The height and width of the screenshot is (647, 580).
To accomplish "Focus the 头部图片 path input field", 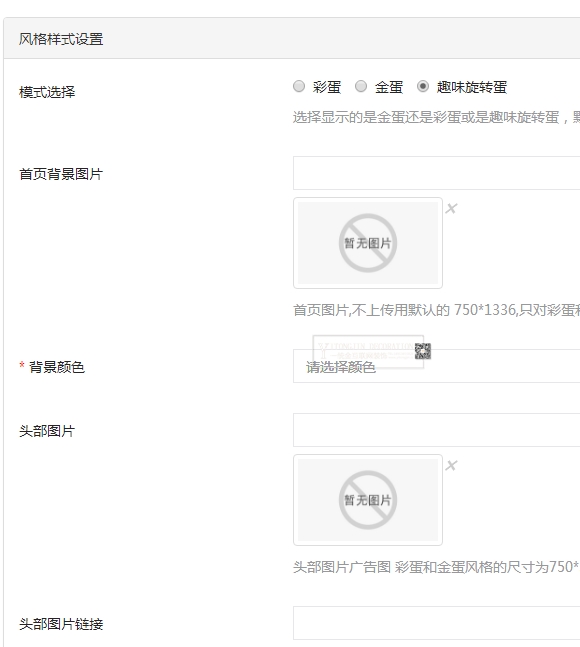I will (436, 430).
